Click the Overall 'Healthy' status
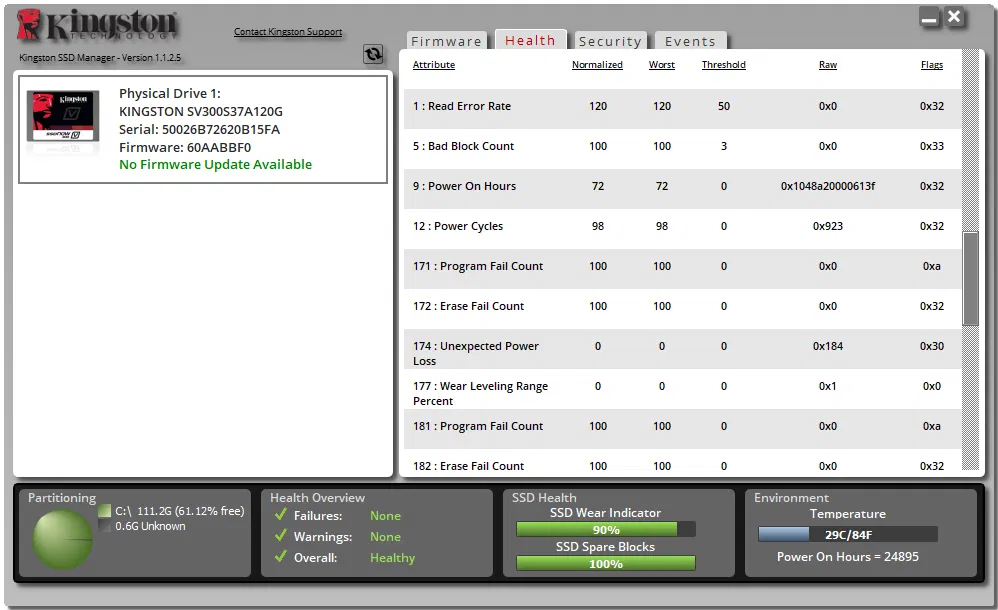998x610 pixels. (392, 558)
